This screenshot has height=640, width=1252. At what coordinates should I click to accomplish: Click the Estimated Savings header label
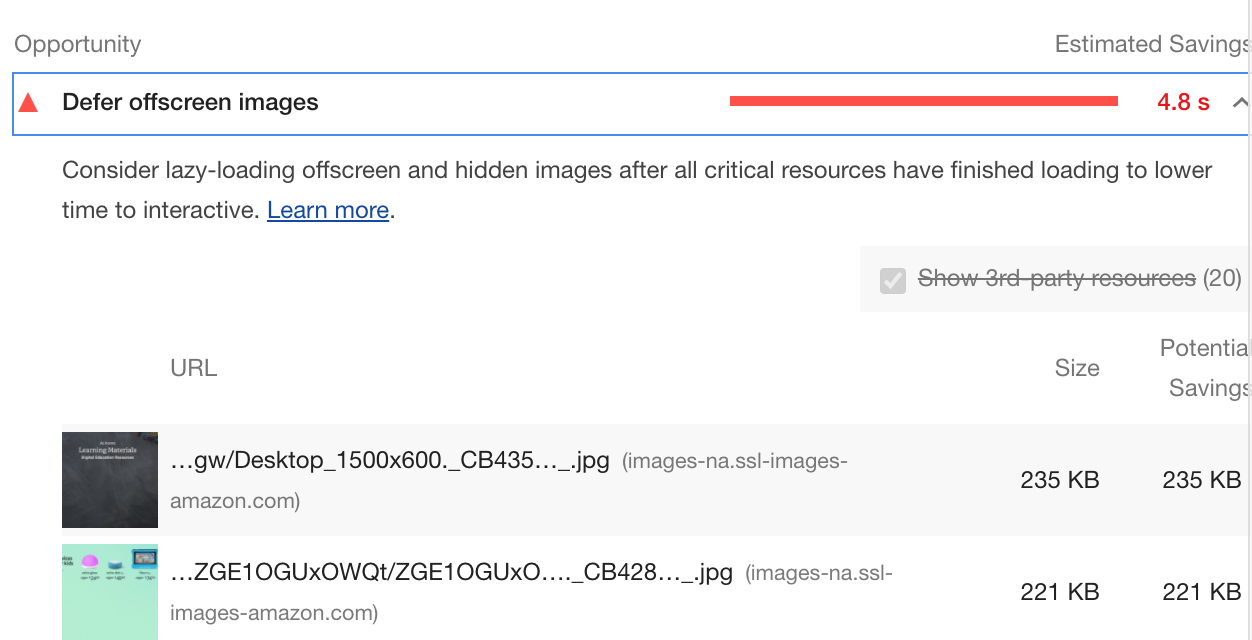click(1153, 44)
